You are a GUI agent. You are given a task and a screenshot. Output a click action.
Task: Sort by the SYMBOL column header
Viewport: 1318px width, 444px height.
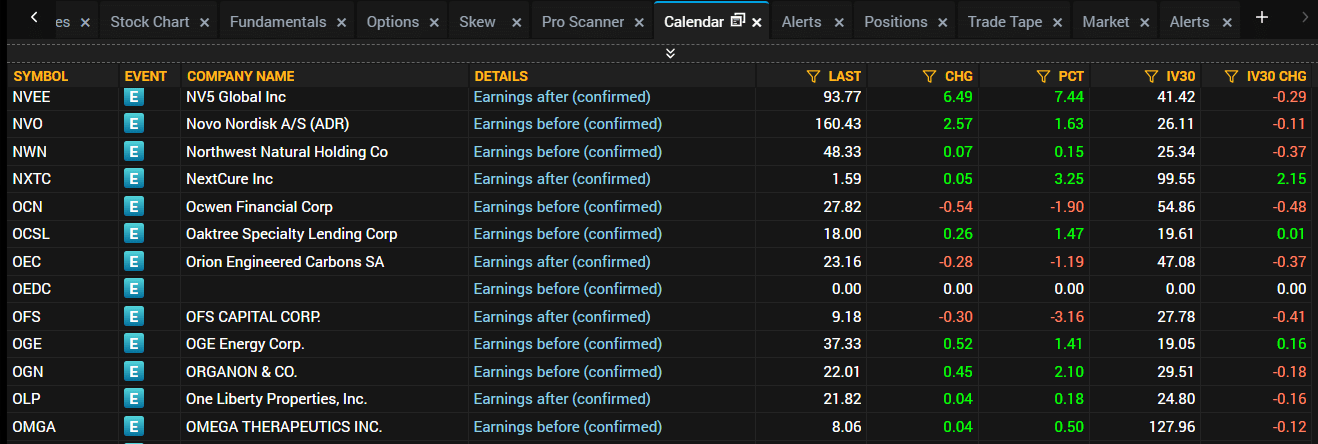coord(41,76)
